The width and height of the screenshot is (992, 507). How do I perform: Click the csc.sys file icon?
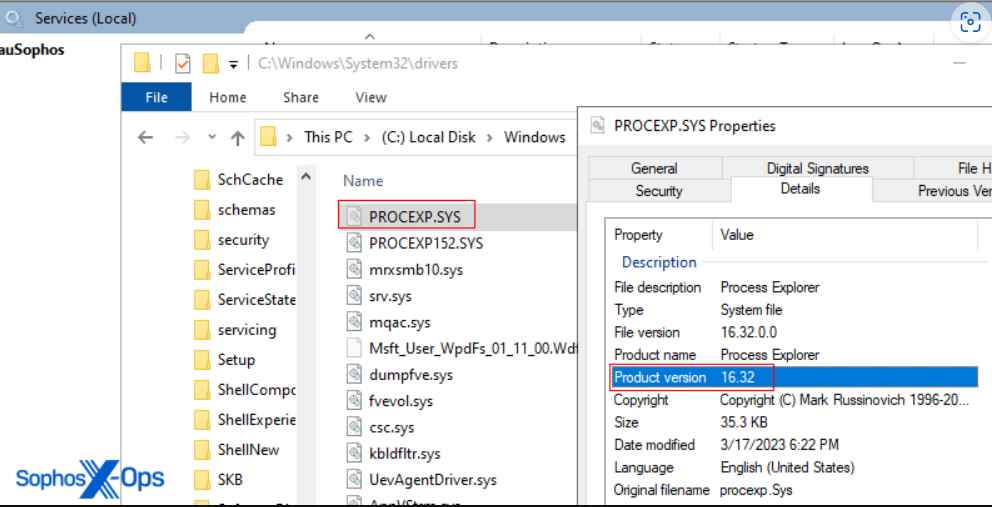tap(354, 427)
